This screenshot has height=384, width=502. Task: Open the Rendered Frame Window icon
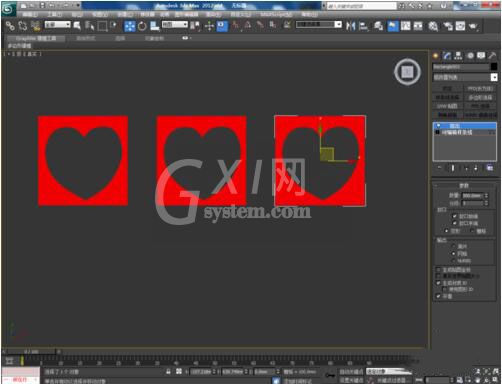(460, 26)
